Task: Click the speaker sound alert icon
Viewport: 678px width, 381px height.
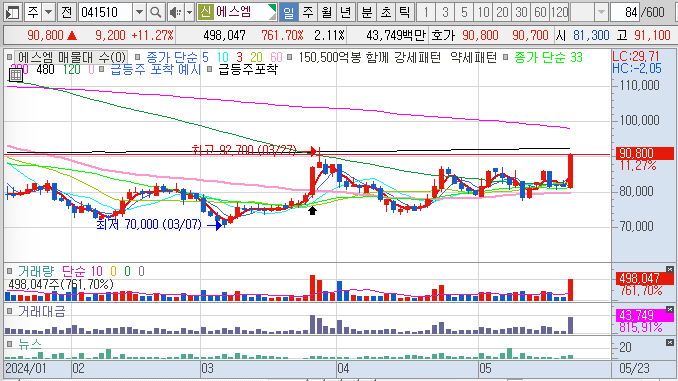Action: pos(175,12)
